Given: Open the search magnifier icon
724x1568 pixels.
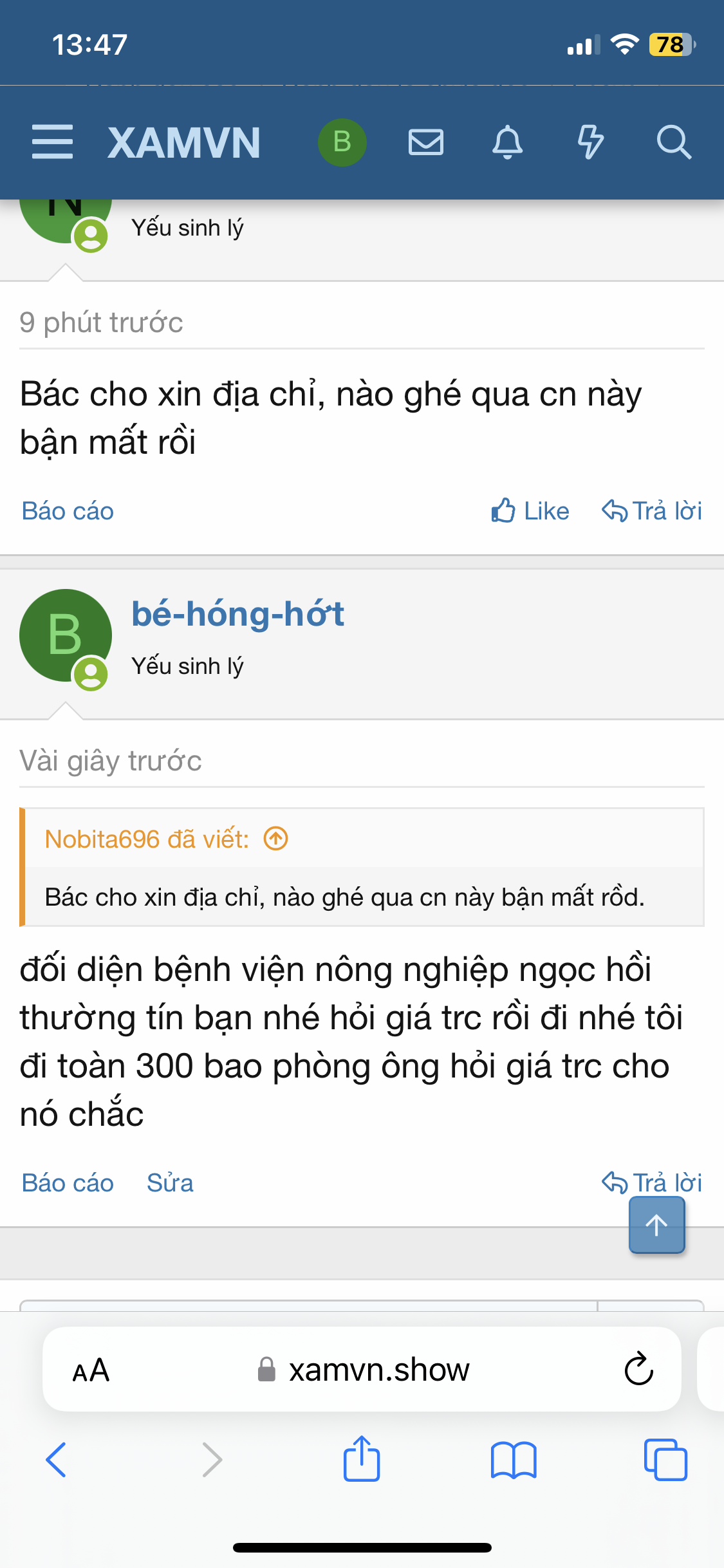Looking at the screenshot, I should click(674, 142).
